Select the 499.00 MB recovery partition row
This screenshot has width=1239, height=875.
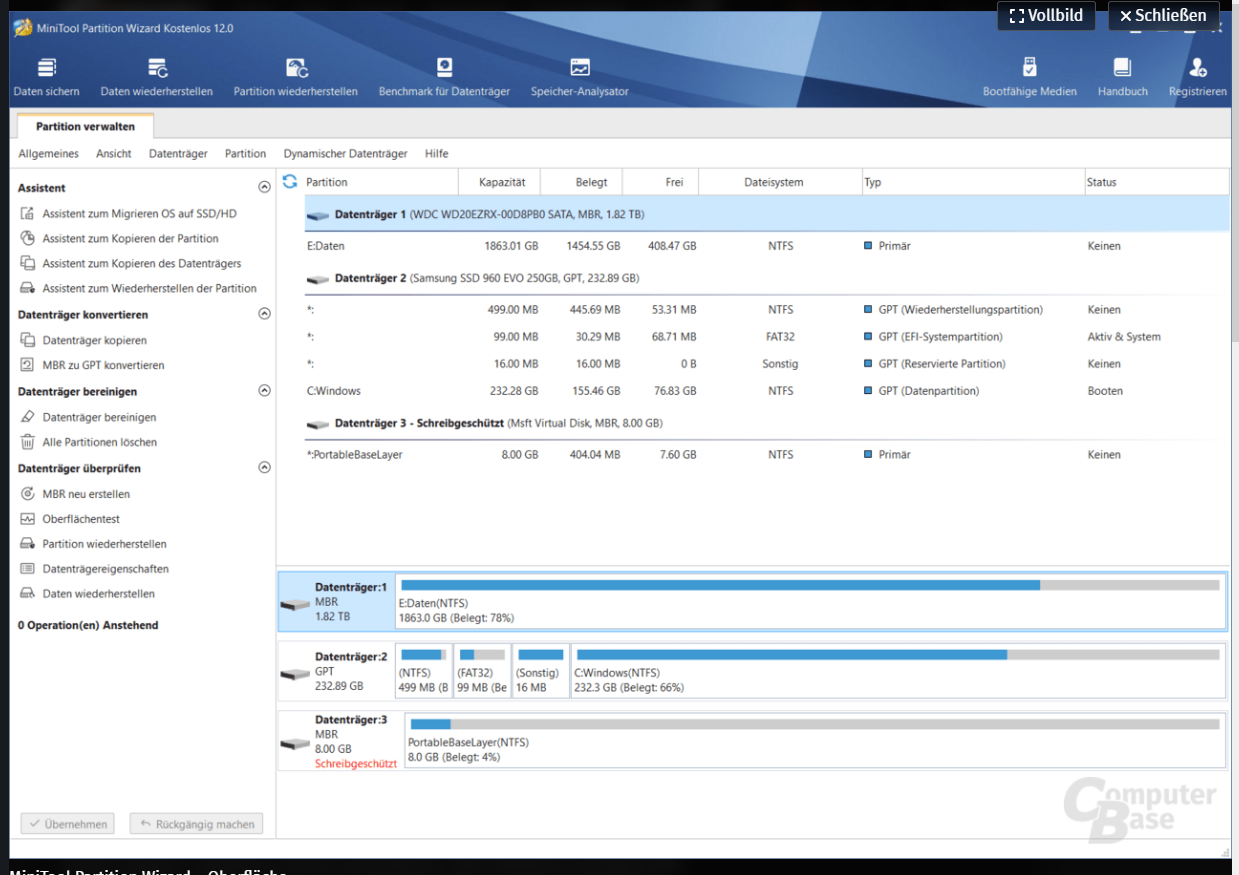(x=767, y=310)
